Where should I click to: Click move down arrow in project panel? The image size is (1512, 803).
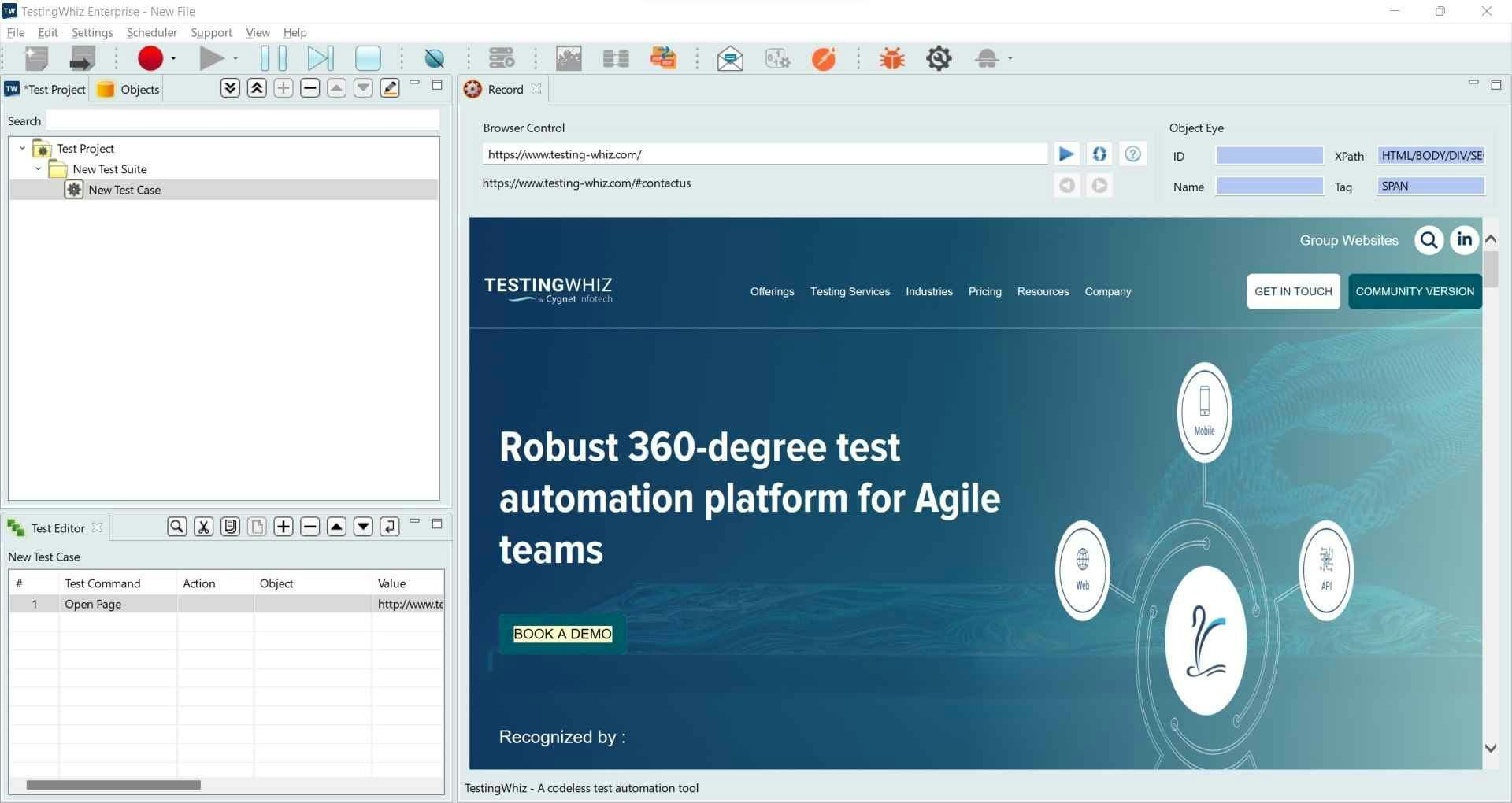coord(363,88)
